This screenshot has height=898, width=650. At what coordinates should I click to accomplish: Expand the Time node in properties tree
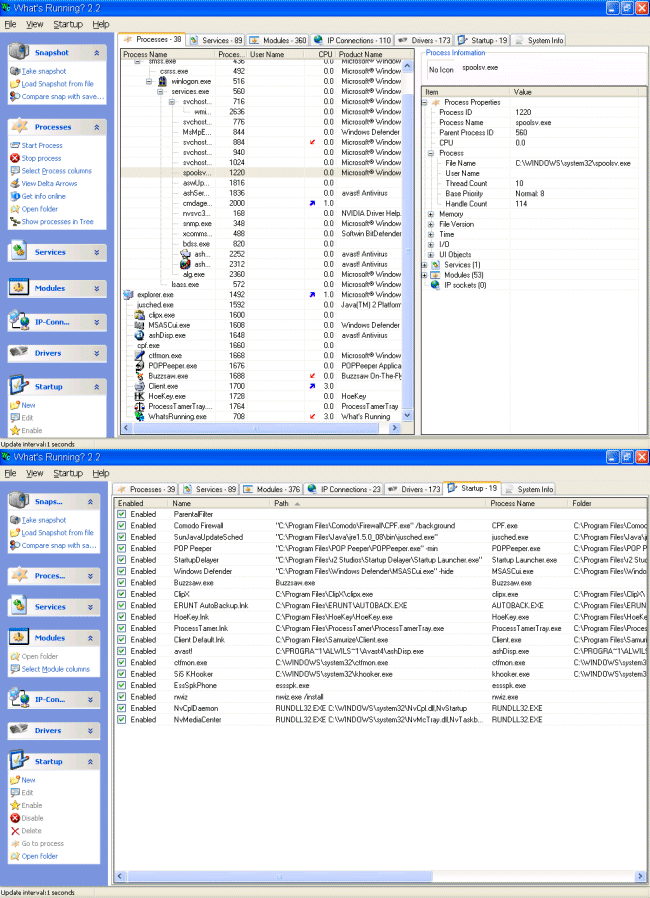tap(431, 234)
